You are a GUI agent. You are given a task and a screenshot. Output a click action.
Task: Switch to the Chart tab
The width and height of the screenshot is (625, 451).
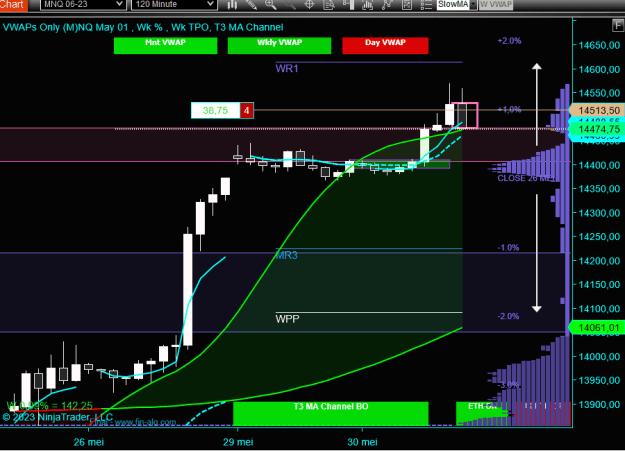pos(14,5)
